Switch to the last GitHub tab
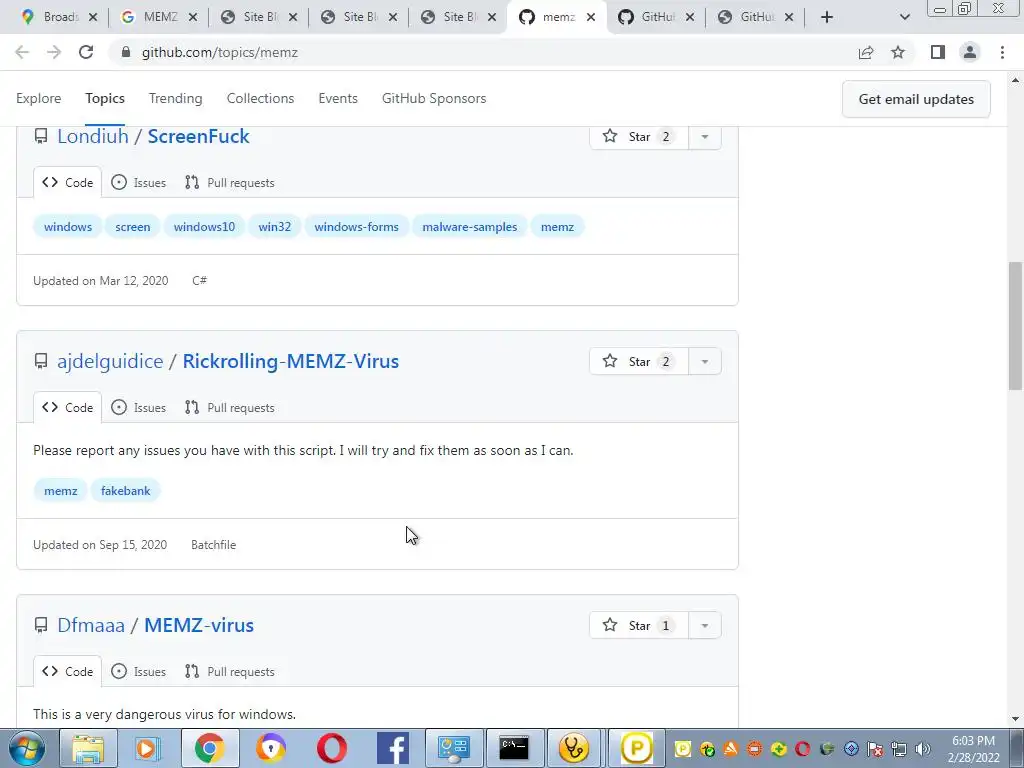Screen dimensions: 1024x768 tap(747, 17)
